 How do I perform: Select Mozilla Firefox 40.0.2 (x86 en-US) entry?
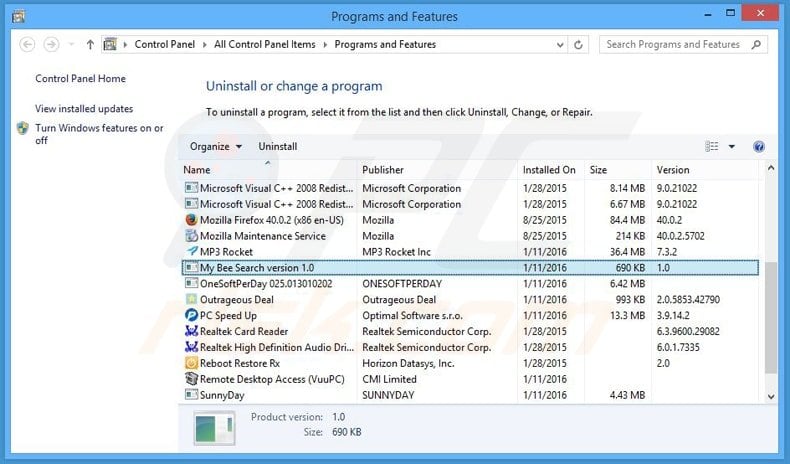(272, 220)
